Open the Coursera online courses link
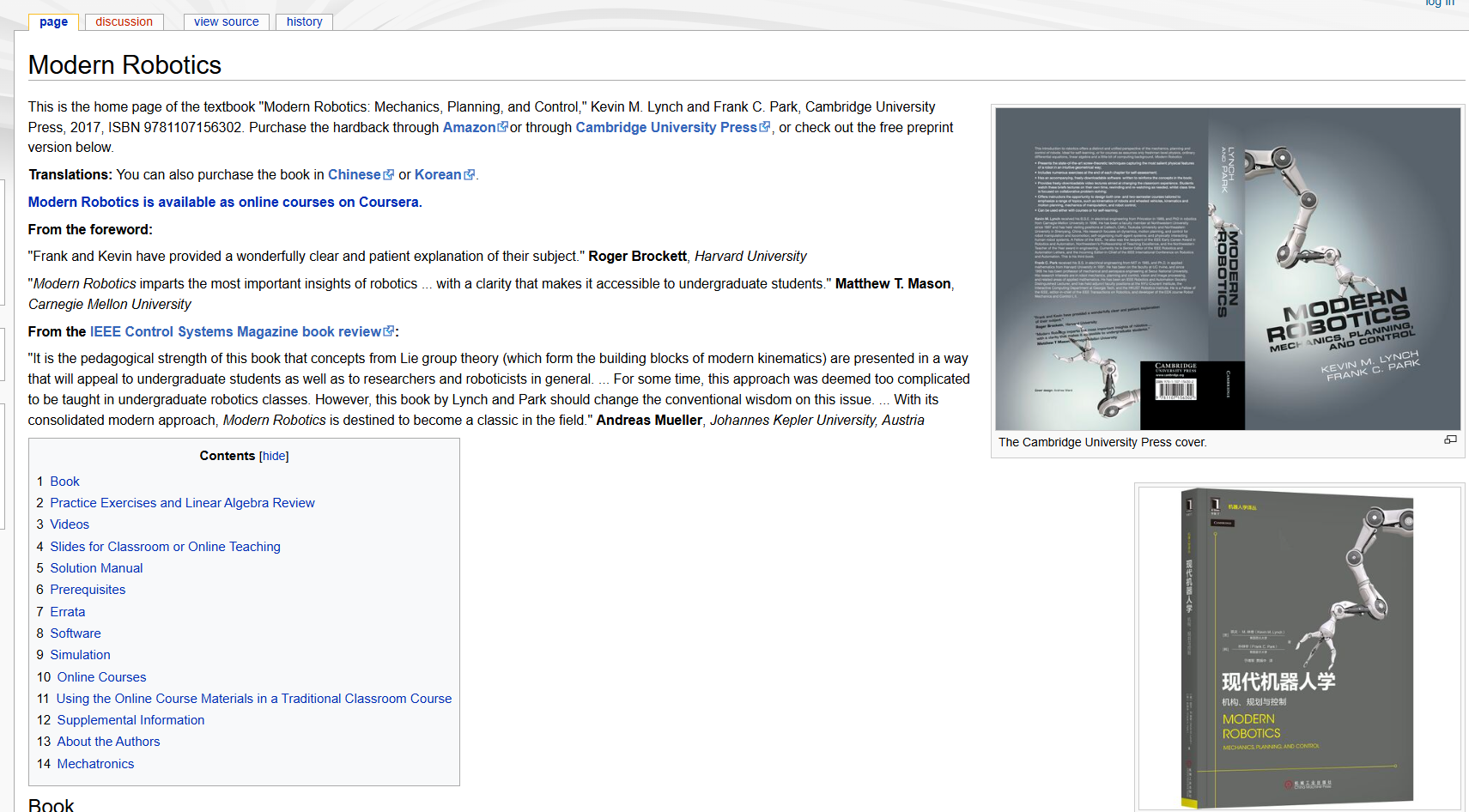The height and width of the screenshot is (812, 1469). [x=225, y=202]
